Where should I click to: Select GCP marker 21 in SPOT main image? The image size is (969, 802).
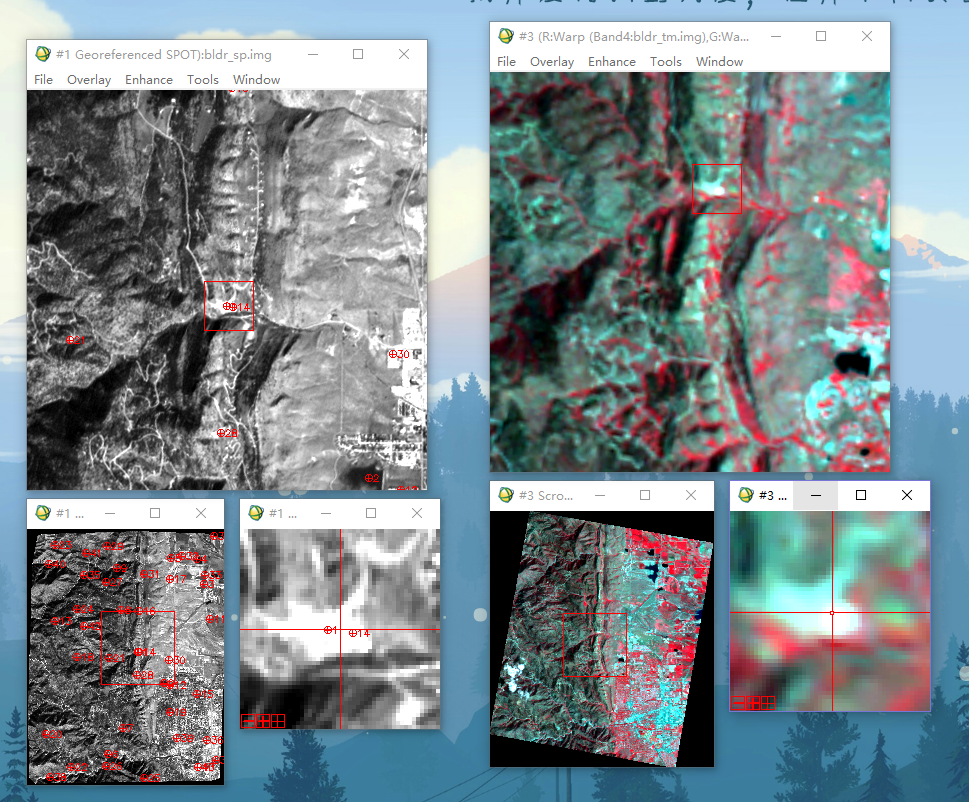[x=75, y=340]
